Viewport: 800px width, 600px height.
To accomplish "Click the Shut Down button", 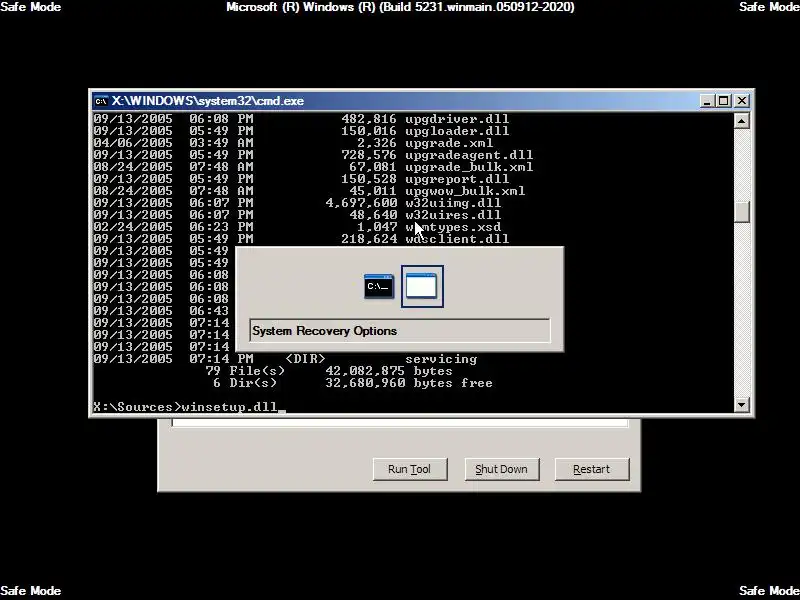I will (502, 469).
